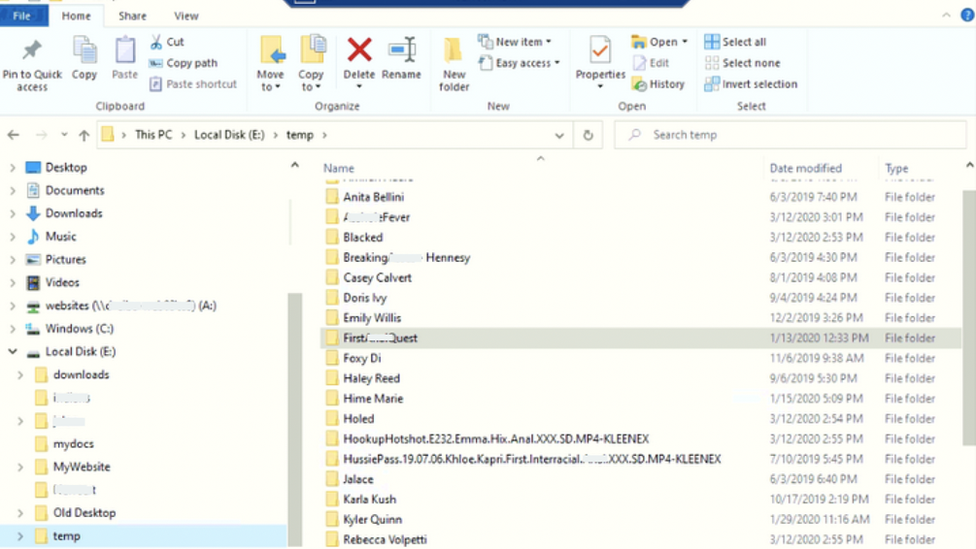Image resolution: width=976 pixels, height=549 pixels.
Task: Expand MyWebsite folder in tree
Action: pos(21,467)
